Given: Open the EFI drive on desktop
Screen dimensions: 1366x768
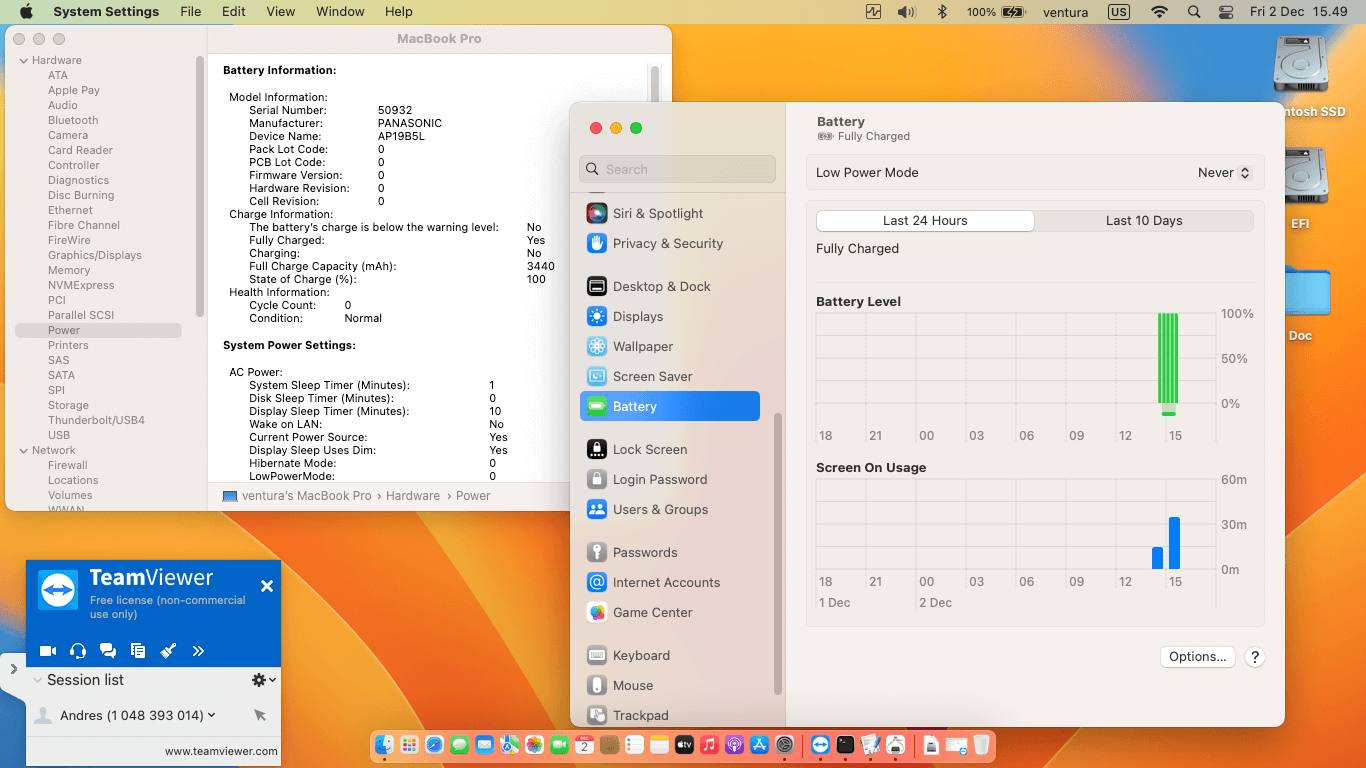Looking at the screenshot, I should (x=1300, y=189).
